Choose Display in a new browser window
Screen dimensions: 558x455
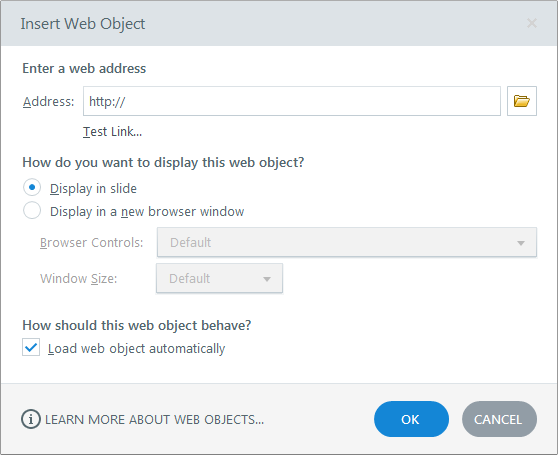[32, 211]
